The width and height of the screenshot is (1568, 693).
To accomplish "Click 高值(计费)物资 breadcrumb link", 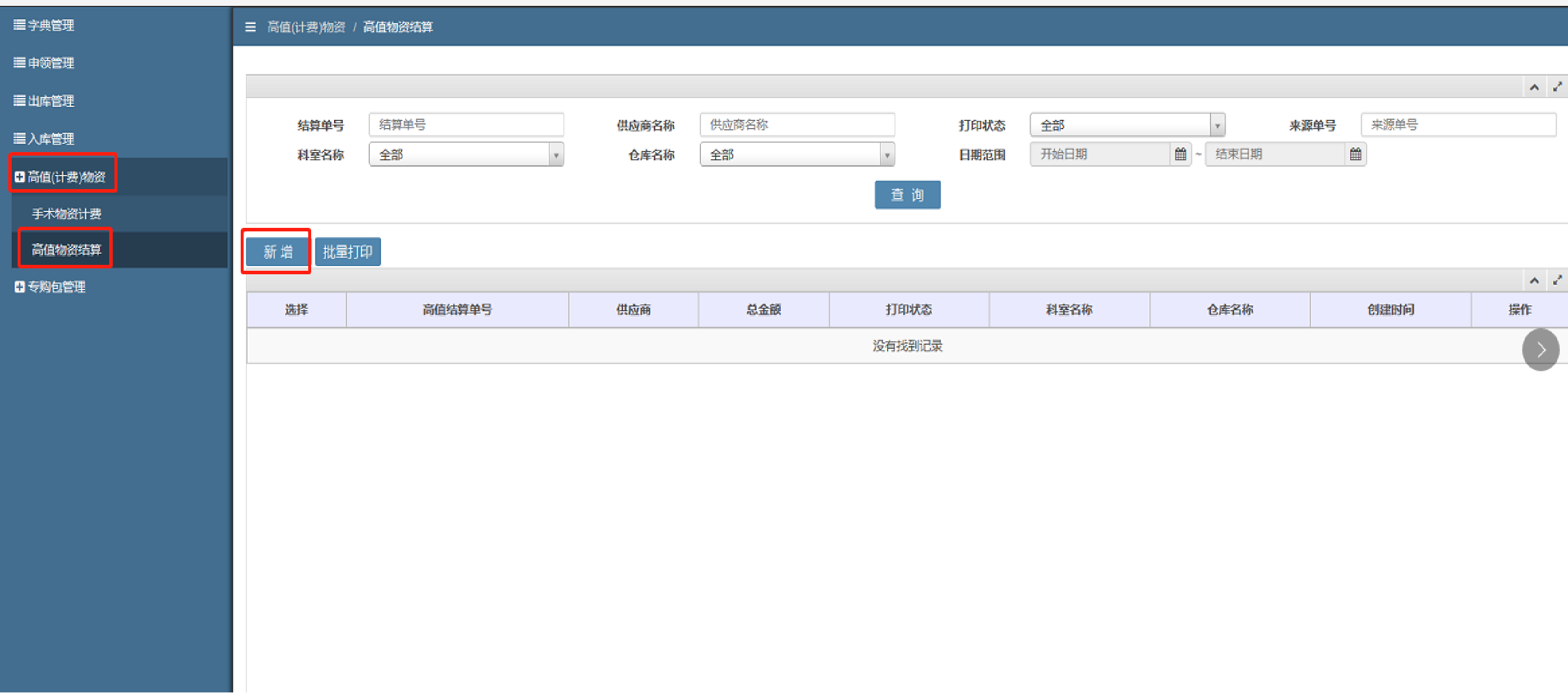I will pyautogui.click(x=306, y=27).
